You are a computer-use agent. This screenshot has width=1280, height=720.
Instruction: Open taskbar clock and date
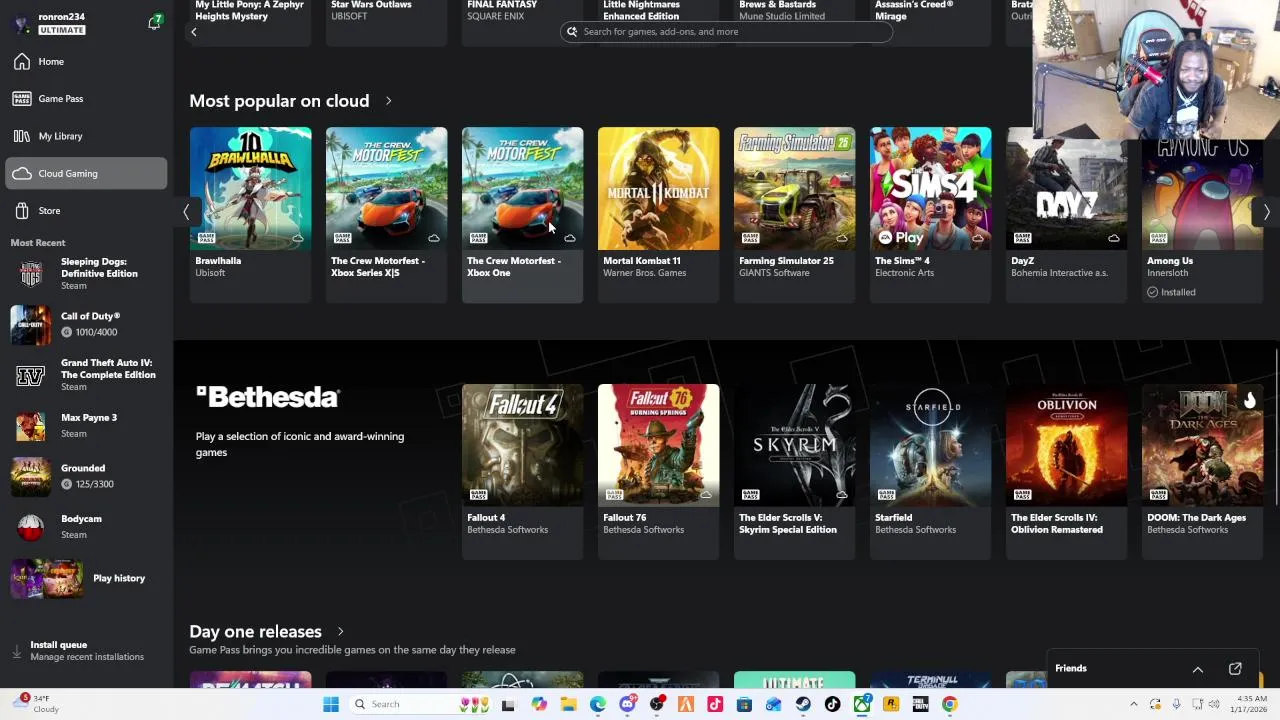click(1248, 704)
